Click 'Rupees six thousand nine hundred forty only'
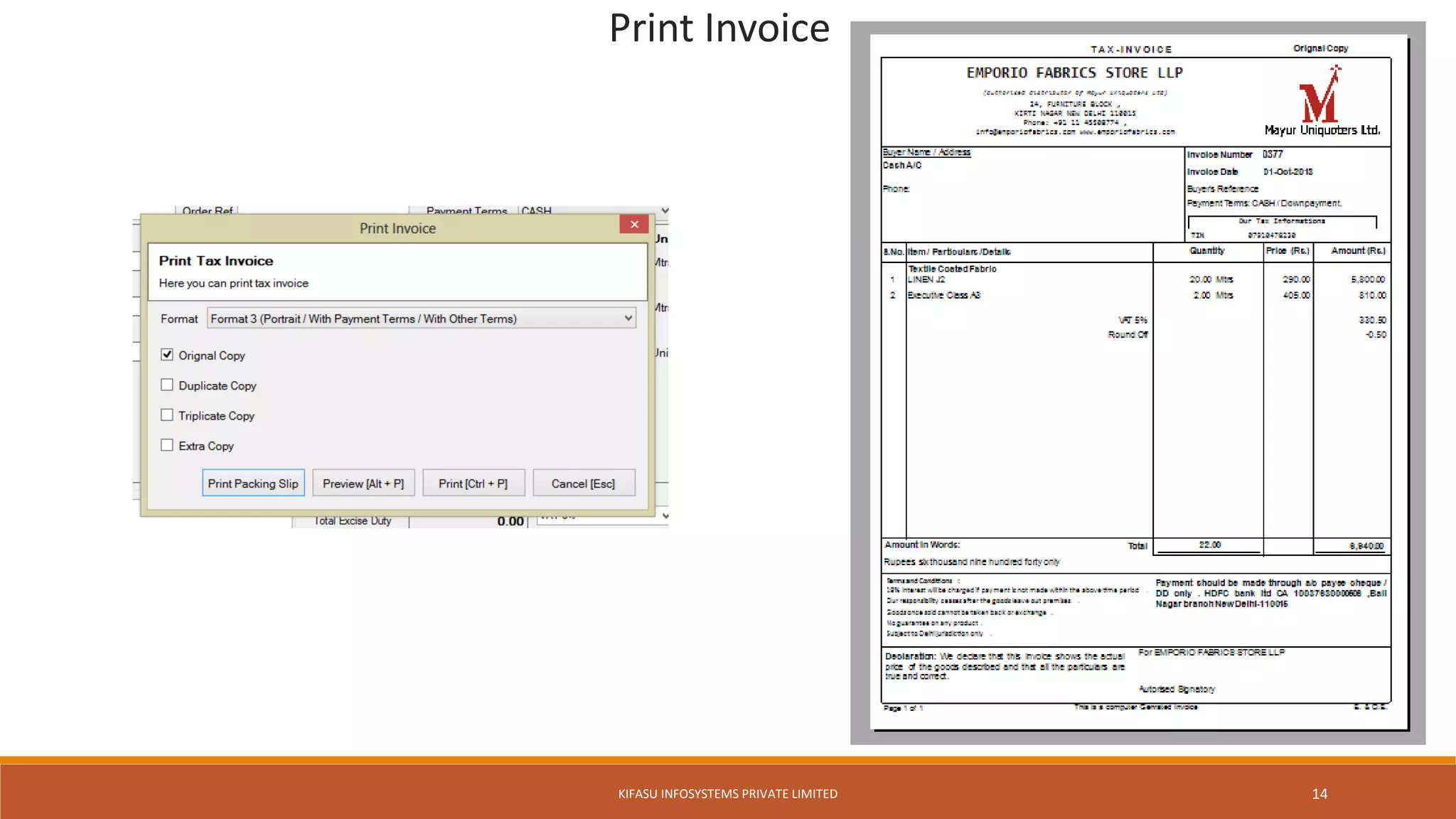Image resolution: width=1456 pixels, height=819 pixels. (972, 562)
